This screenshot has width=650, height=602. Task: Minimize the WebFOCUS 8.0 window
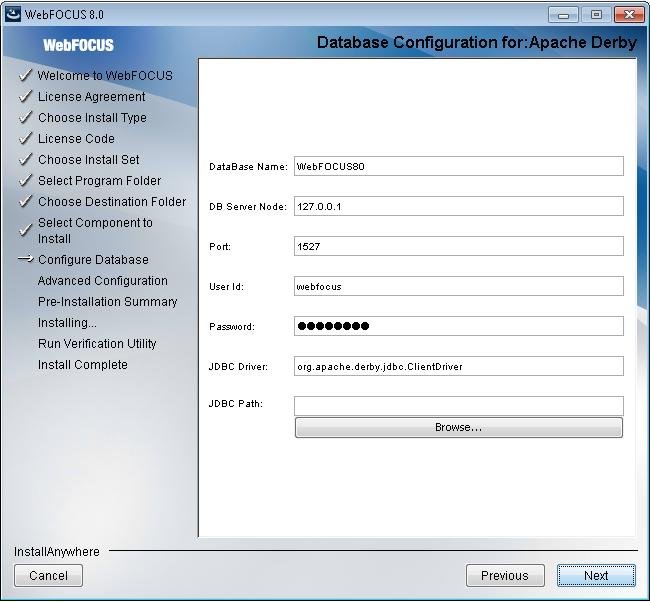click(x=563, y=15)
